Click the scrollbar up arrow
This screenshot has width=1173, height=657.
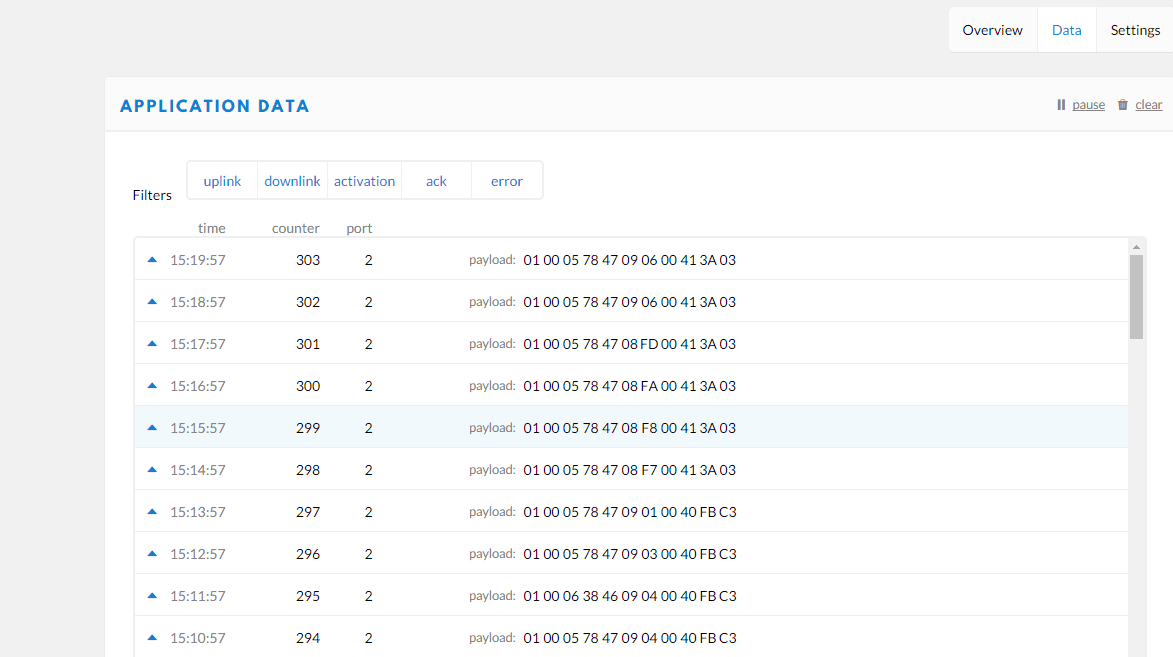1136,247
